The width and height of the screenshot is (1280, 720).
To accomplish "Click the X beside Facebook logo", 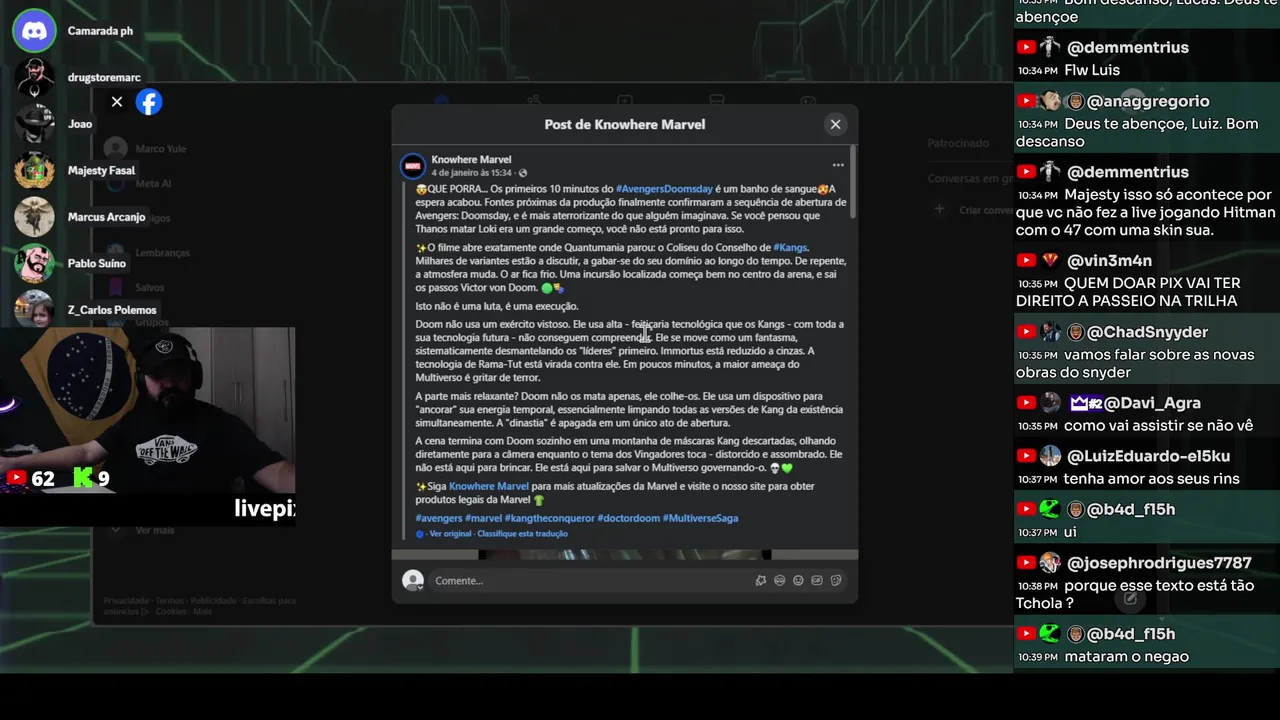I will click(x=117, y=102).
